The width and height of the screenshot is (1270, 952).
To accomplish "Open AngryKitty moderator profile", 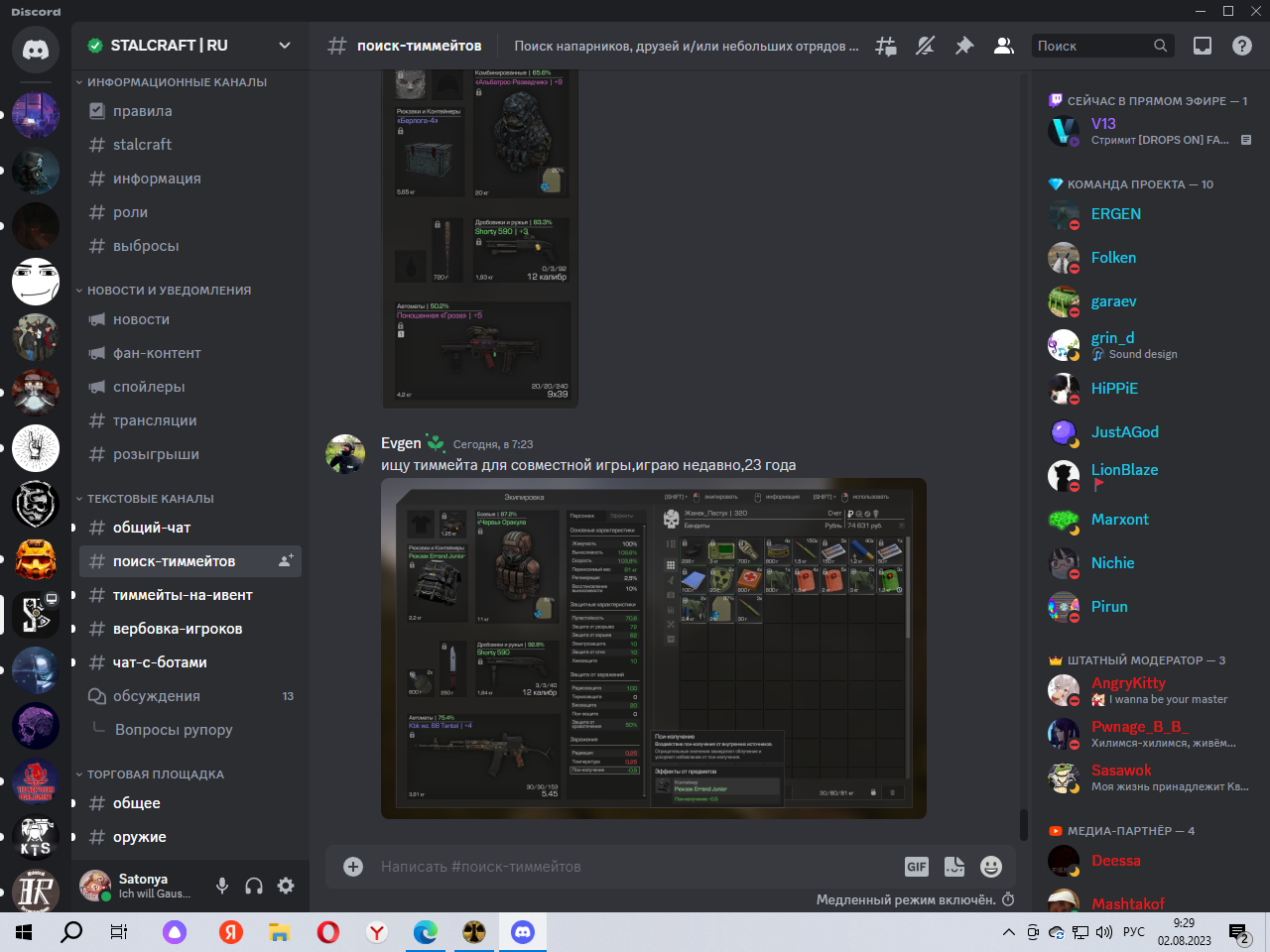I will pos(1151,690).
